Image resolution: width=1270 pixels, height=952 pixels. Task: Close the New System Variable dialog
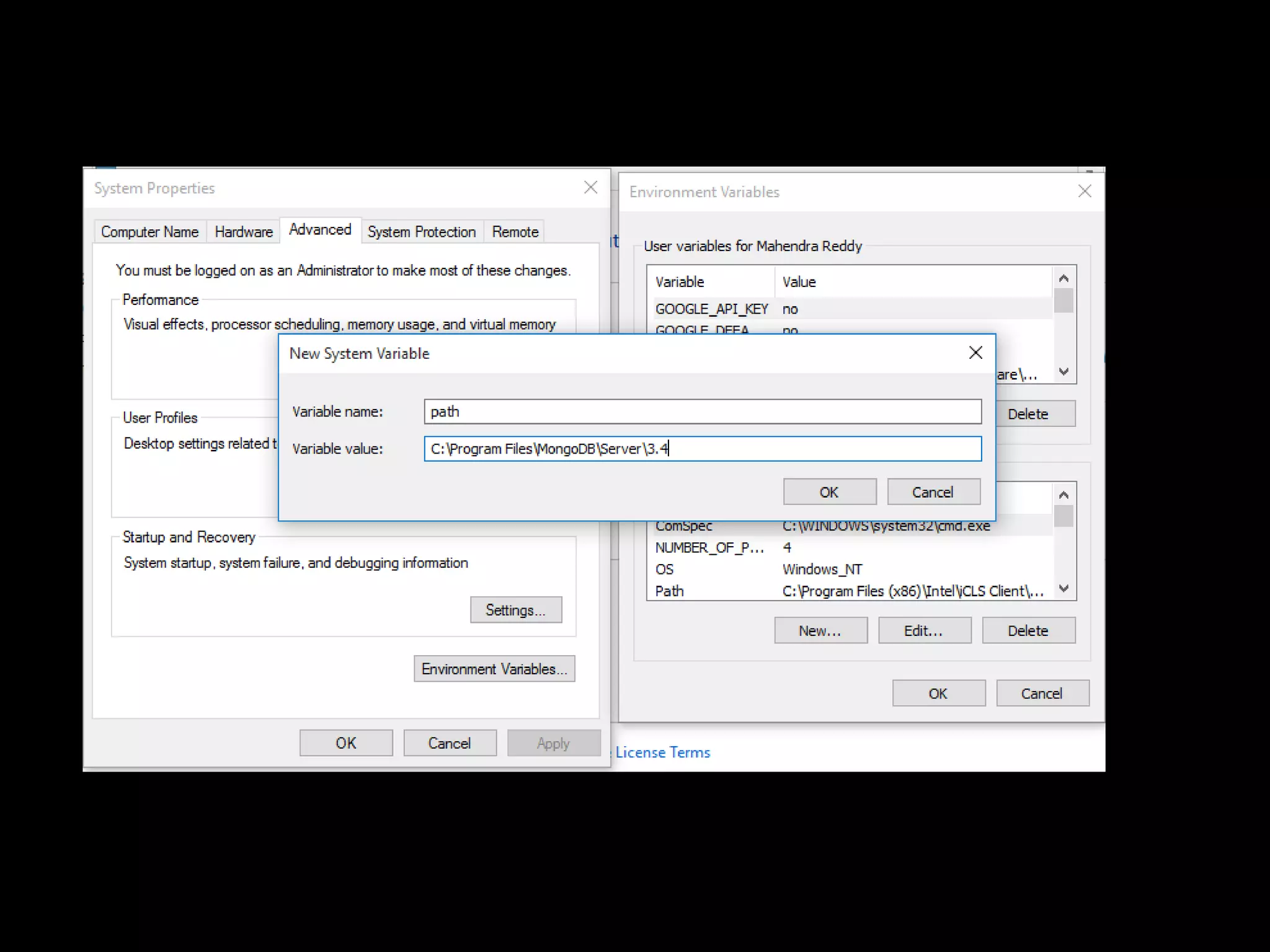point(975,353)
